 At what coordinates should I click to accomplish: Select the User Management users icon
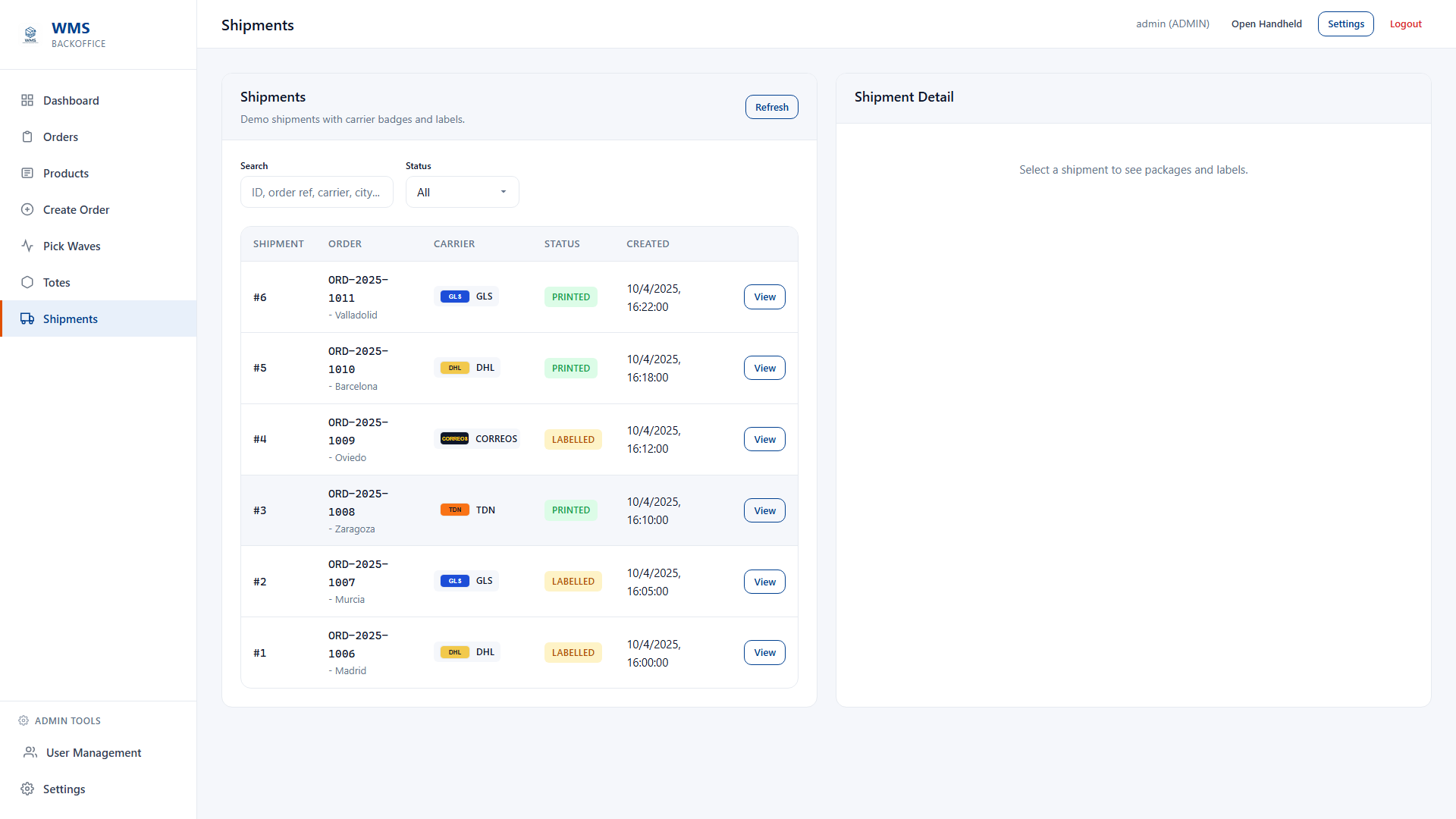pyautogui.click(x=30, y=752)
